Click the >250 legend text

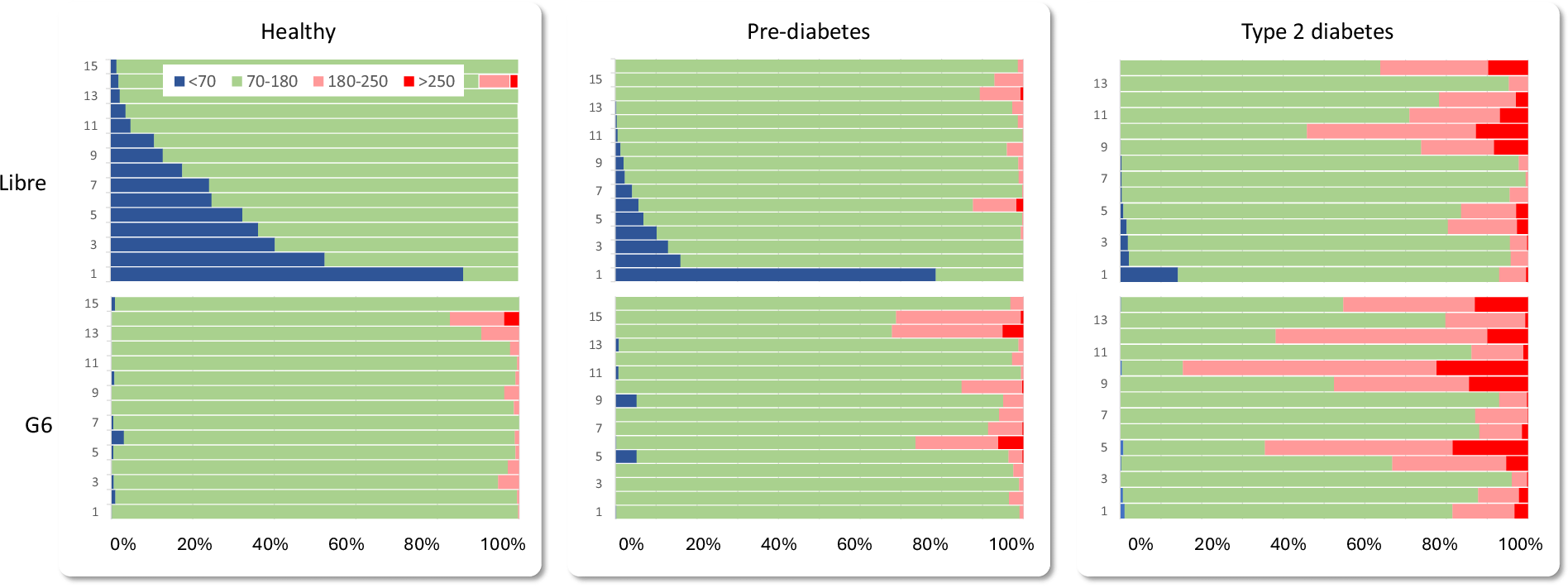click(436, 82)
